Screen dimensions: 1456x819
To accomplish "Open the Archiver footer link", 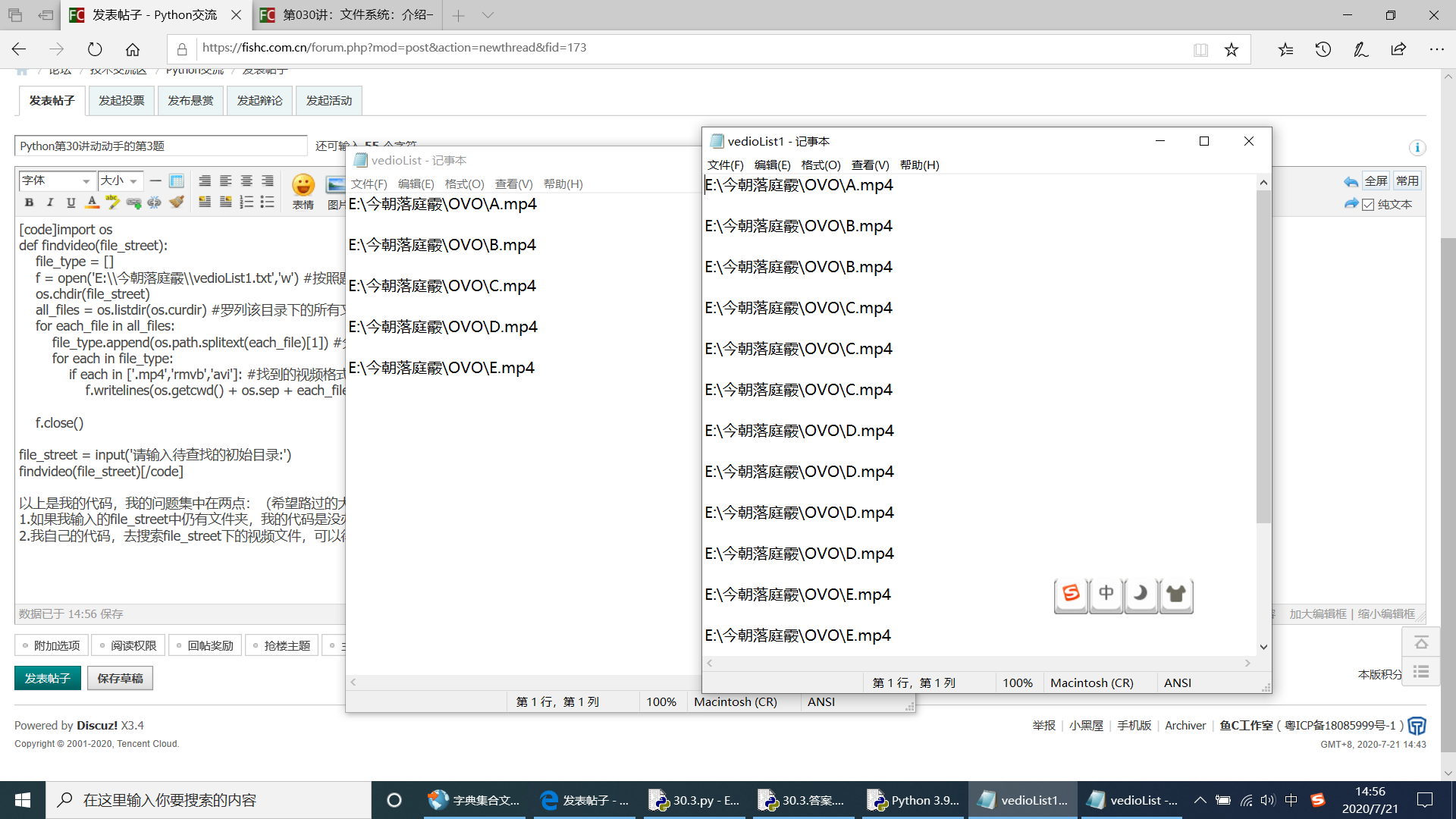I will coord(1185,725).
